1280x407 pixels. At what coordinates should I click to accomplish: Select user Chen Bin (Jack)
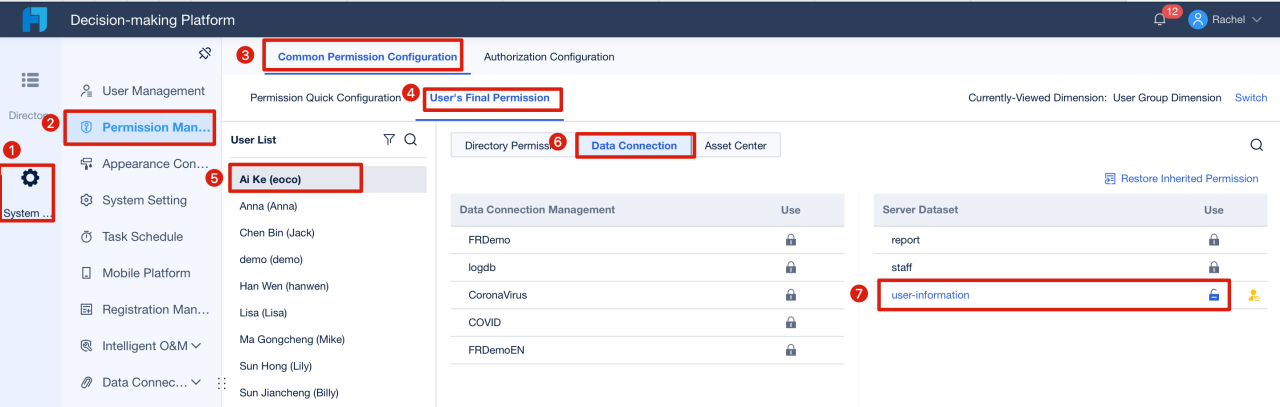coord(327,232)
